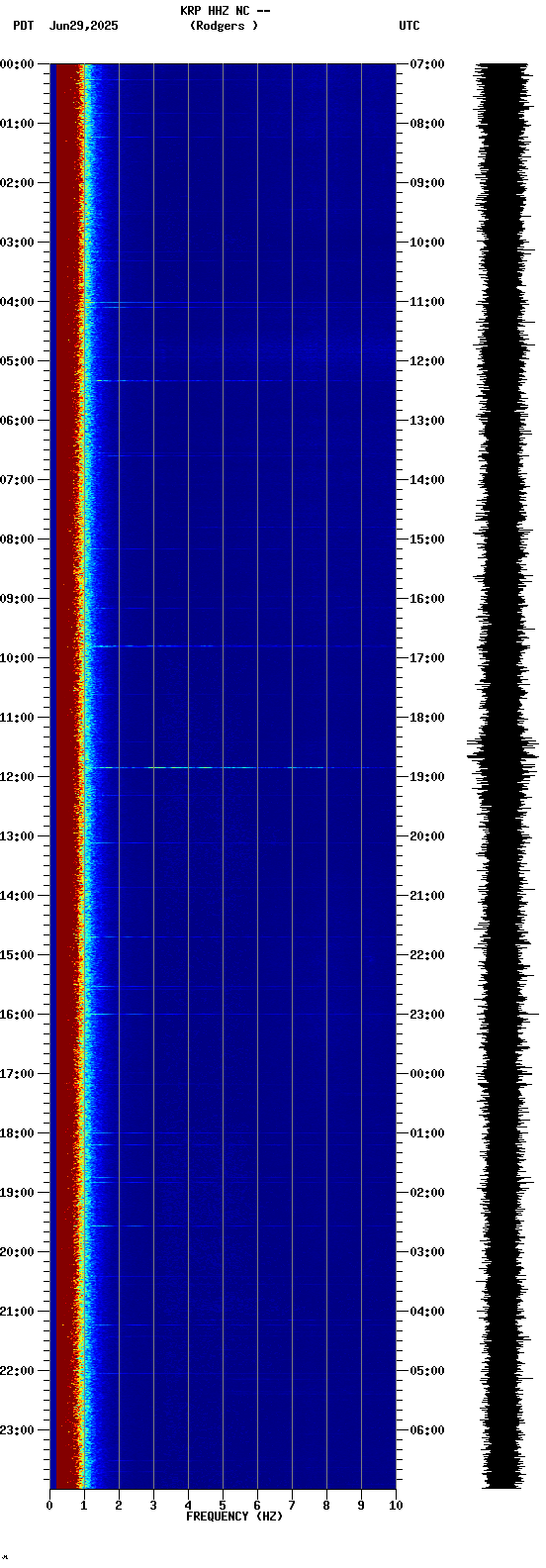The image size is (546, 1568).
Task: Click the 05:00 UTC time label
Action: coord(427,1371)
